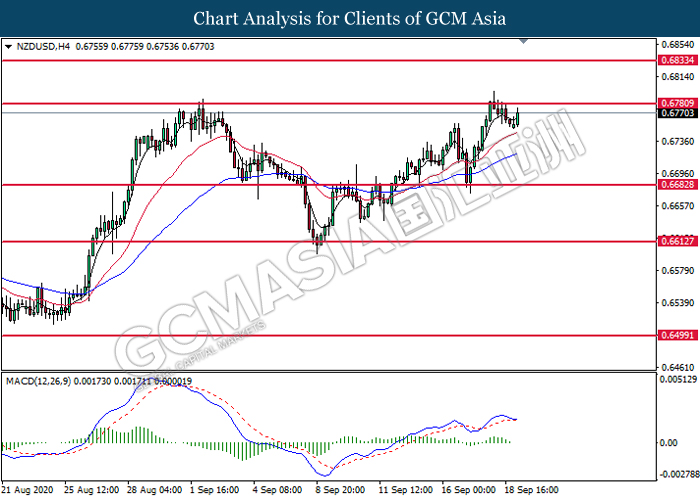
Task: Select the 0.68334 resistance level price tag
Action: [677, 60]
